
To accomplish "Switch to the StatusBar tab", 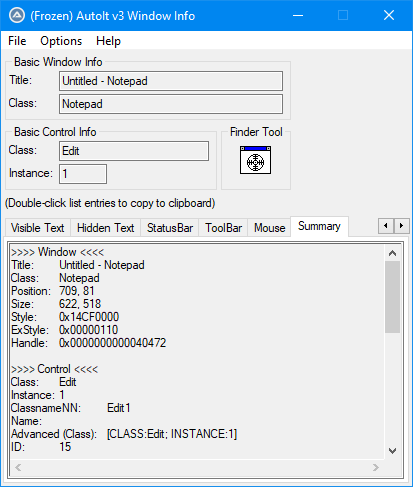I will click(x=170, y=228).
